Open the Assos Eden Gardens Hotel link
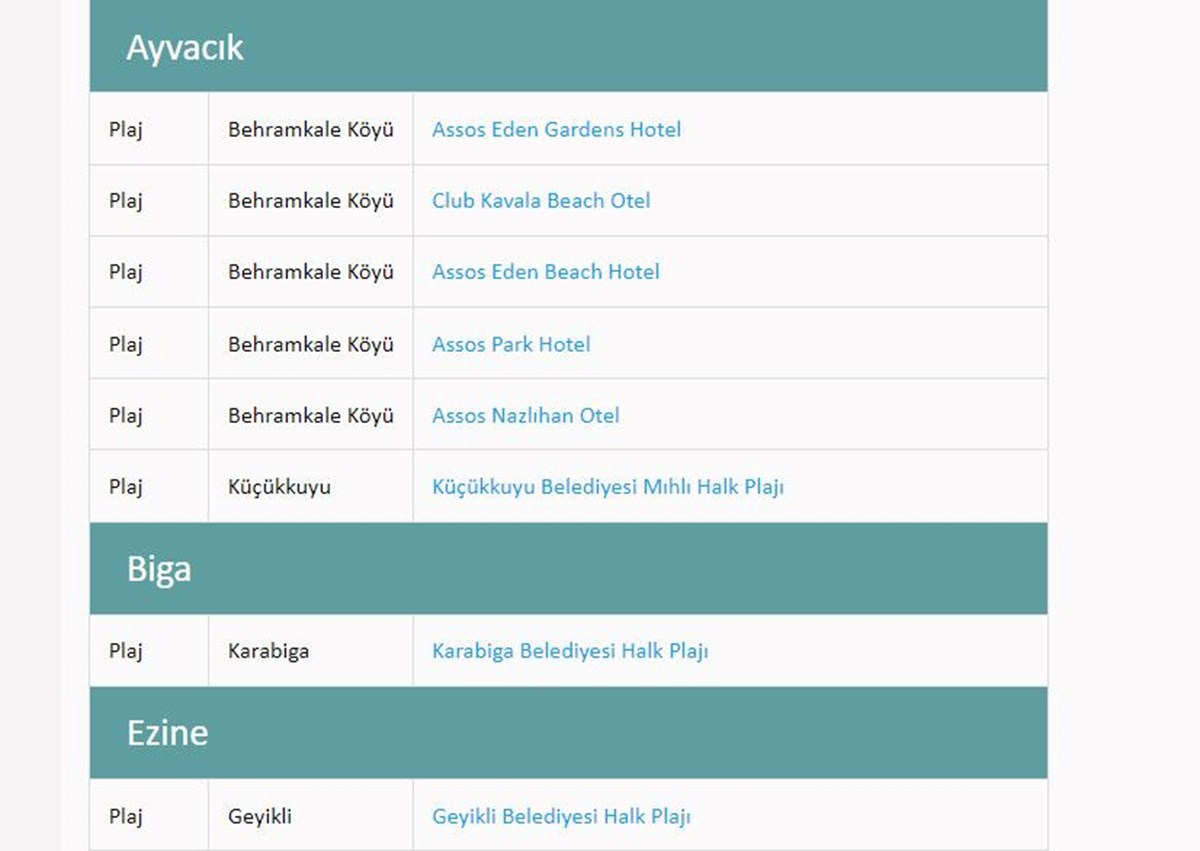The image size is (1200, 851). coord(556,129)
